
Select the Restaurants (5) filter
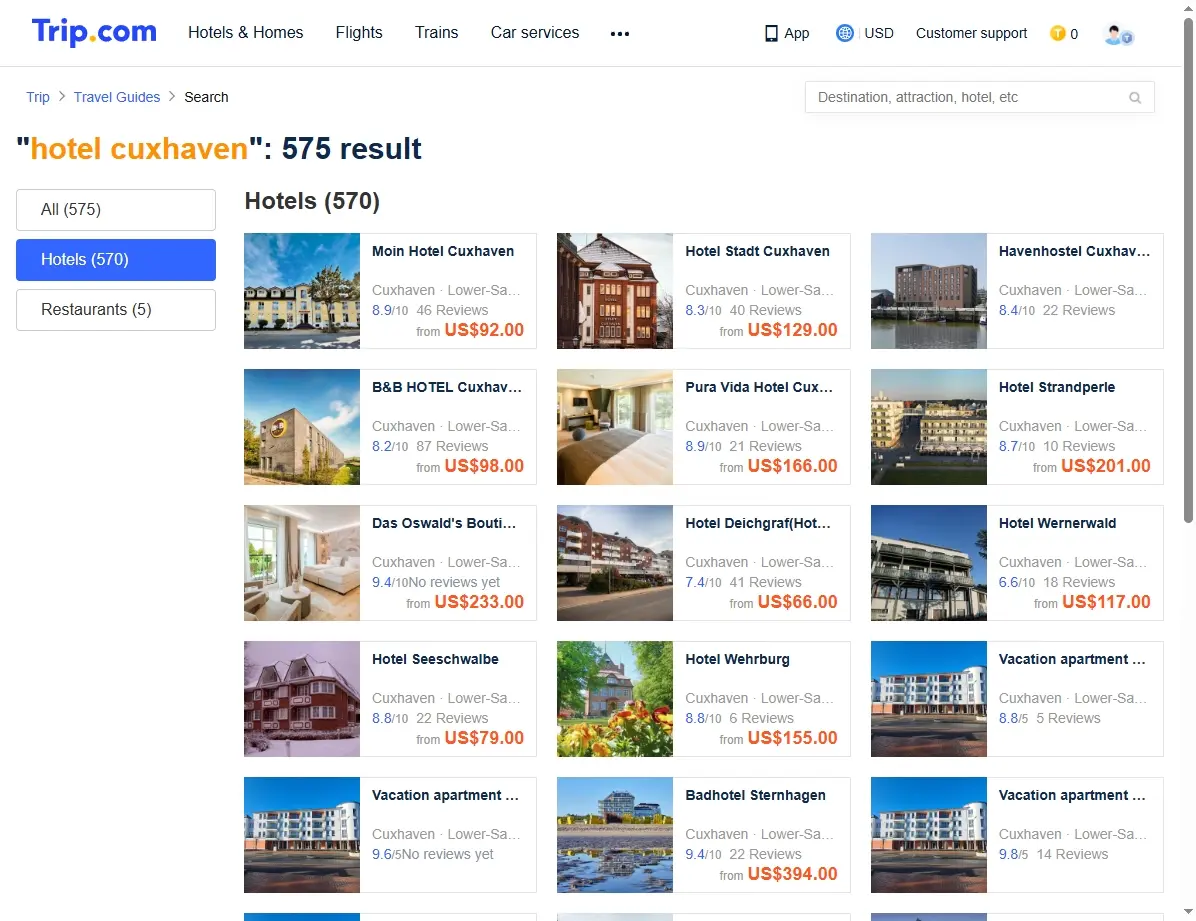point(116,310)
